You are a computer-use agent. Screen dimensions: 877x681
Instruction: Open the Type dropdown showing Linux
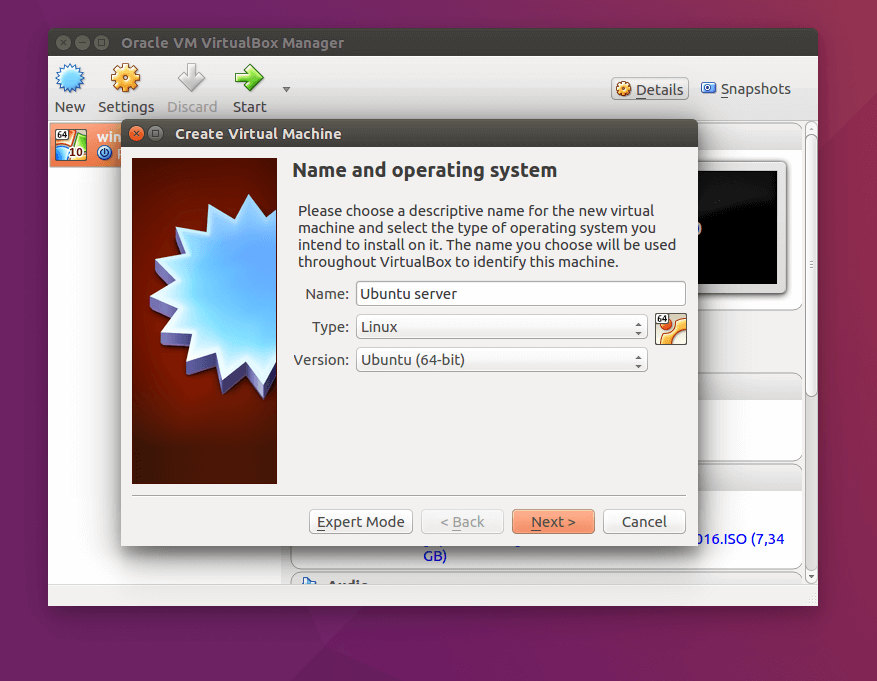click(x=502, y=327)
